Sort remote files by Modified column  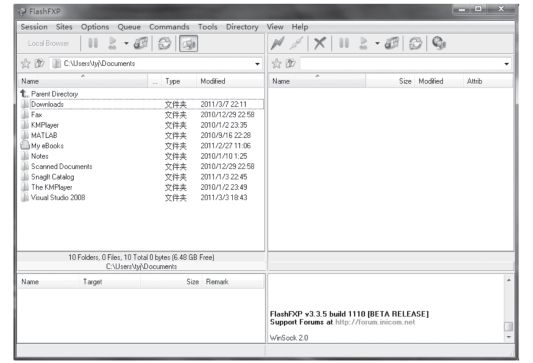(x=439, y=81)
